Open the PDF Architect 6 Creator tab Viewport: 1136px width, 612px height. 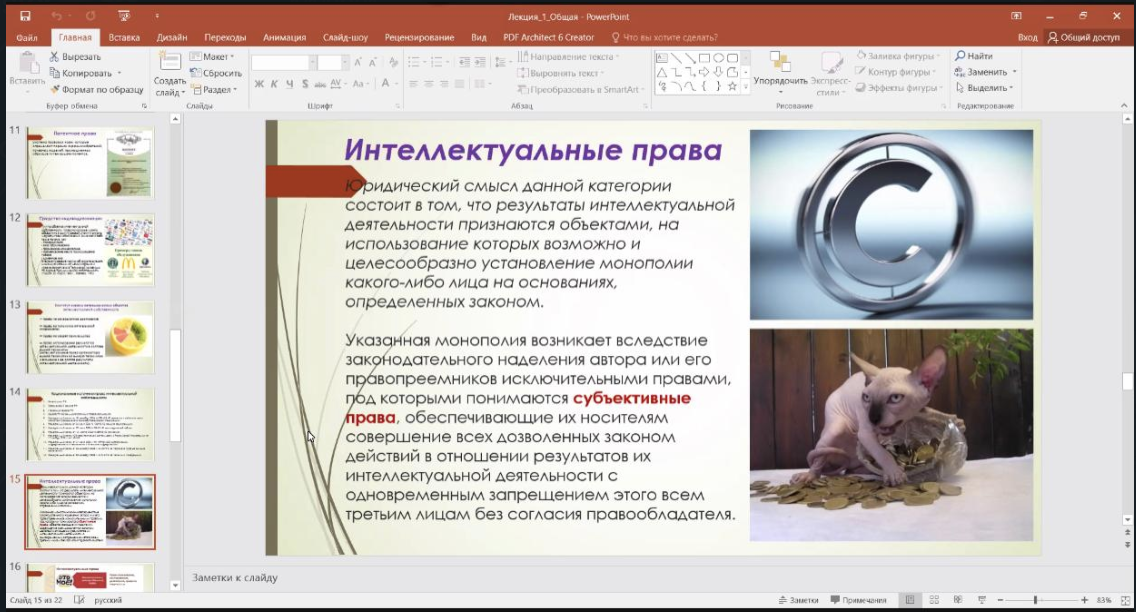[548, 37]
